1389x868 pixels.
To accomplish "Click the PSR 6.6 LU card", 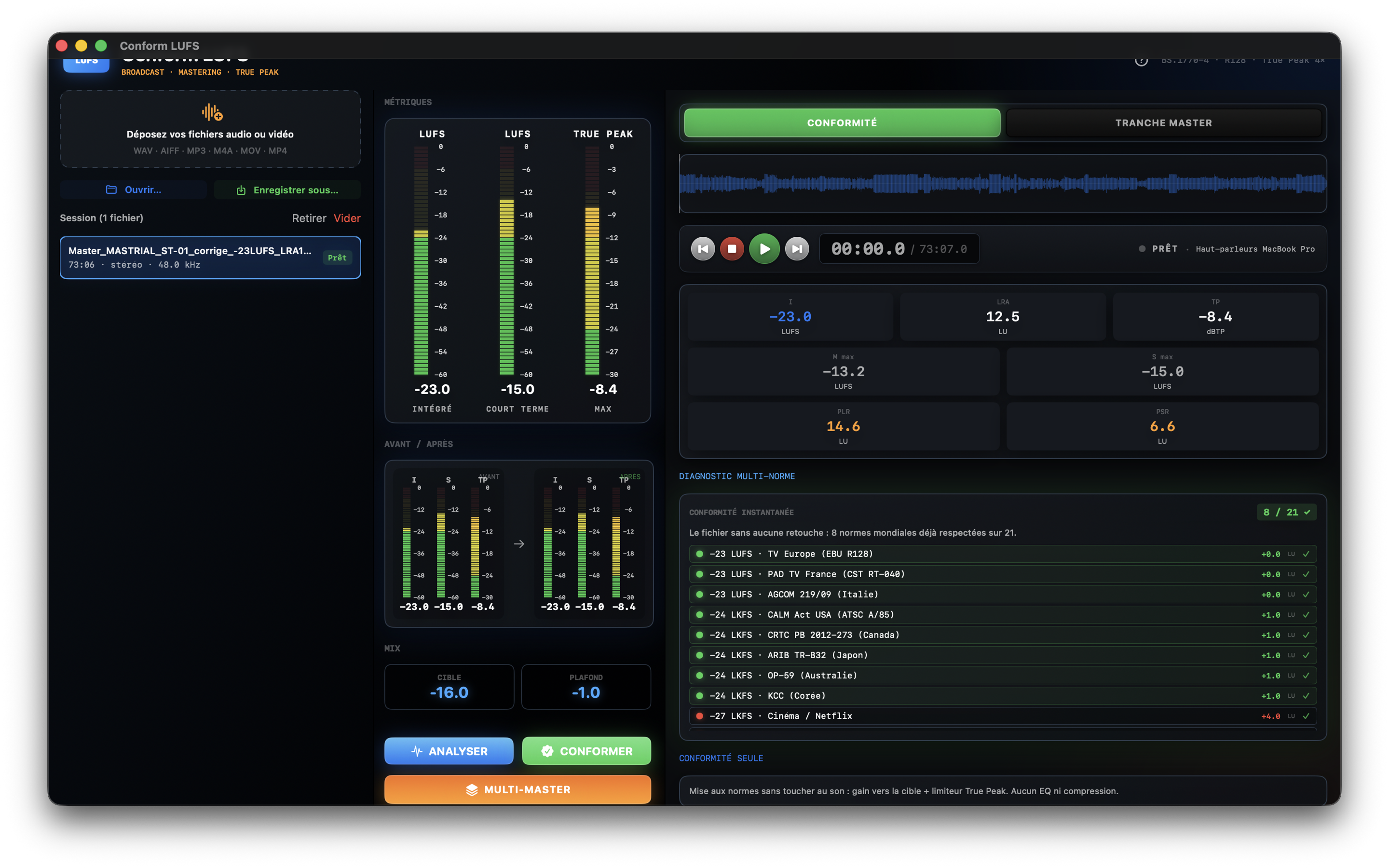I will pyautogui.click(x=1162, y=427).
